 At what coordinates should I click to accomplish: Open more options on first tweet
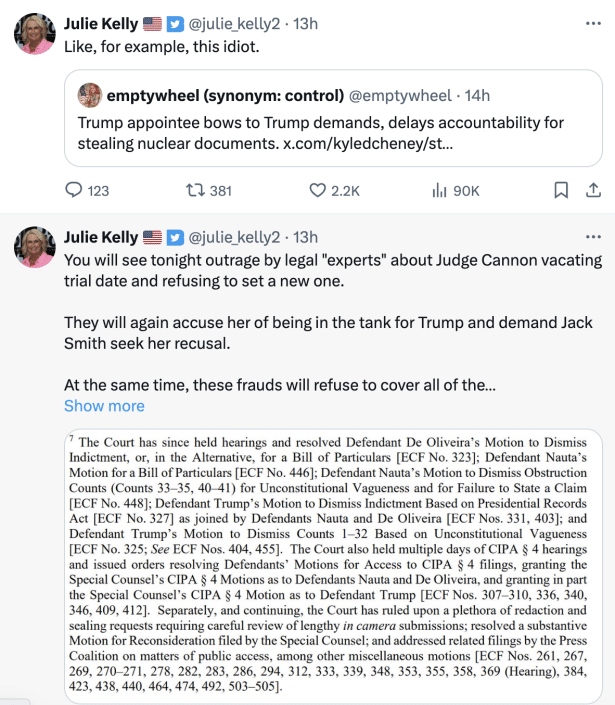592,22
